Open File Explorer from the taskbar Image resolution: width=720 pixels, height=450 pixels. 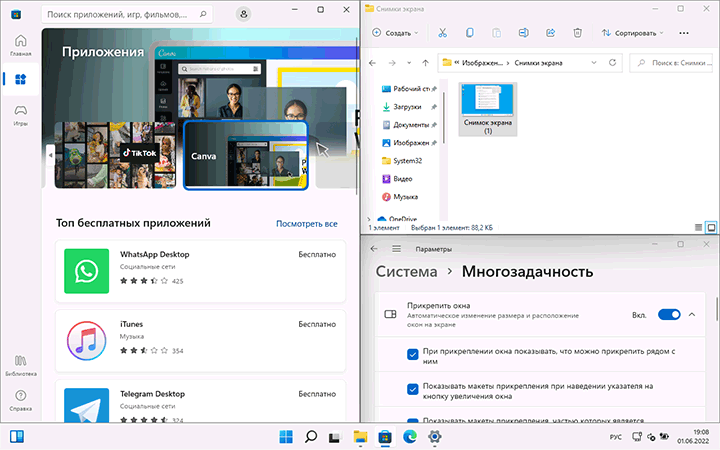pyautogui.click(x=360, y=436)
